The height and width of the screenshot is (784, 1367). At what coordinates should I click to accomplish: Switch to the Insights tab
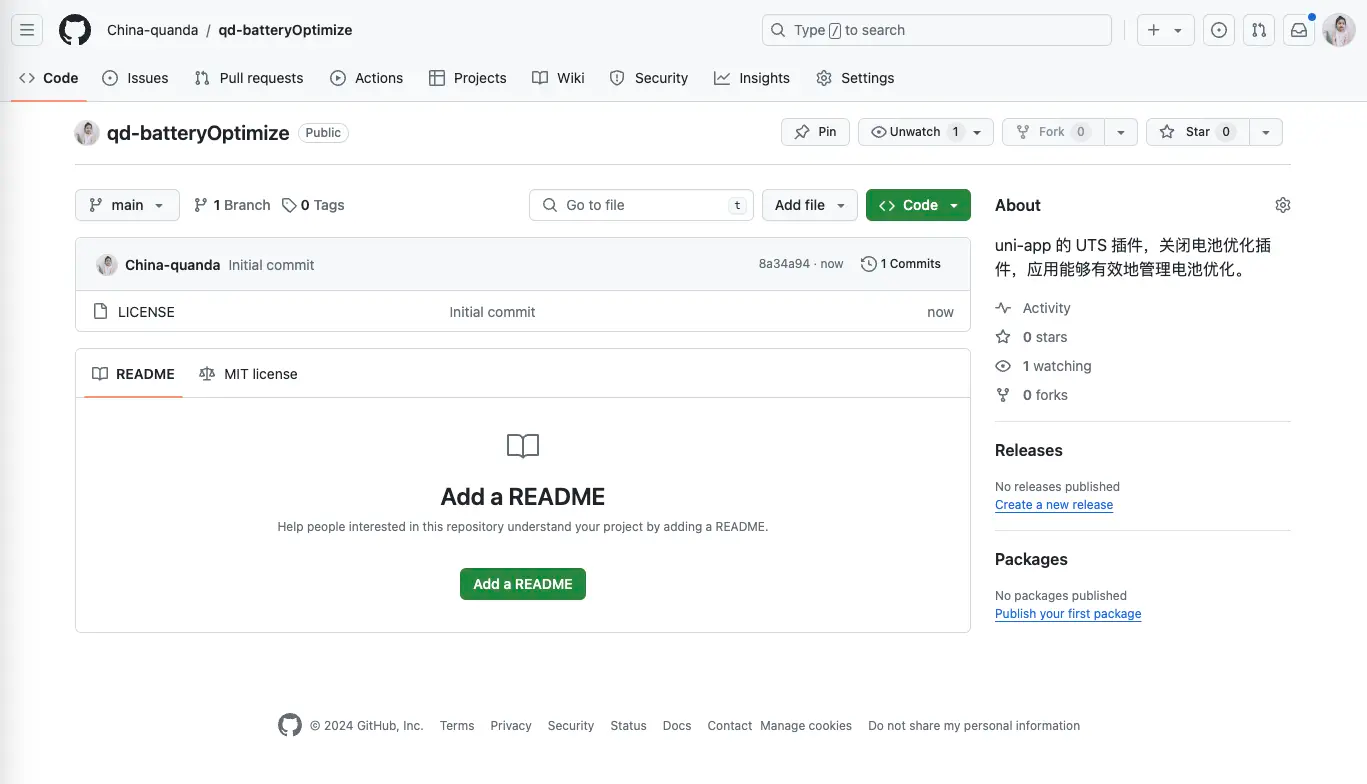tap(752, 77)
